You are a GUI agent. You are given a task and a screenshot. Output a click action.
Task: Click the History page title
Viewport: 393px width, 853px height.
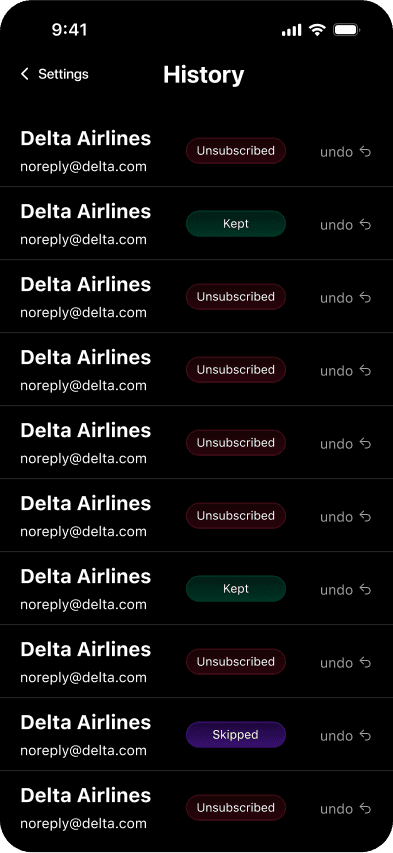(204, 75)
